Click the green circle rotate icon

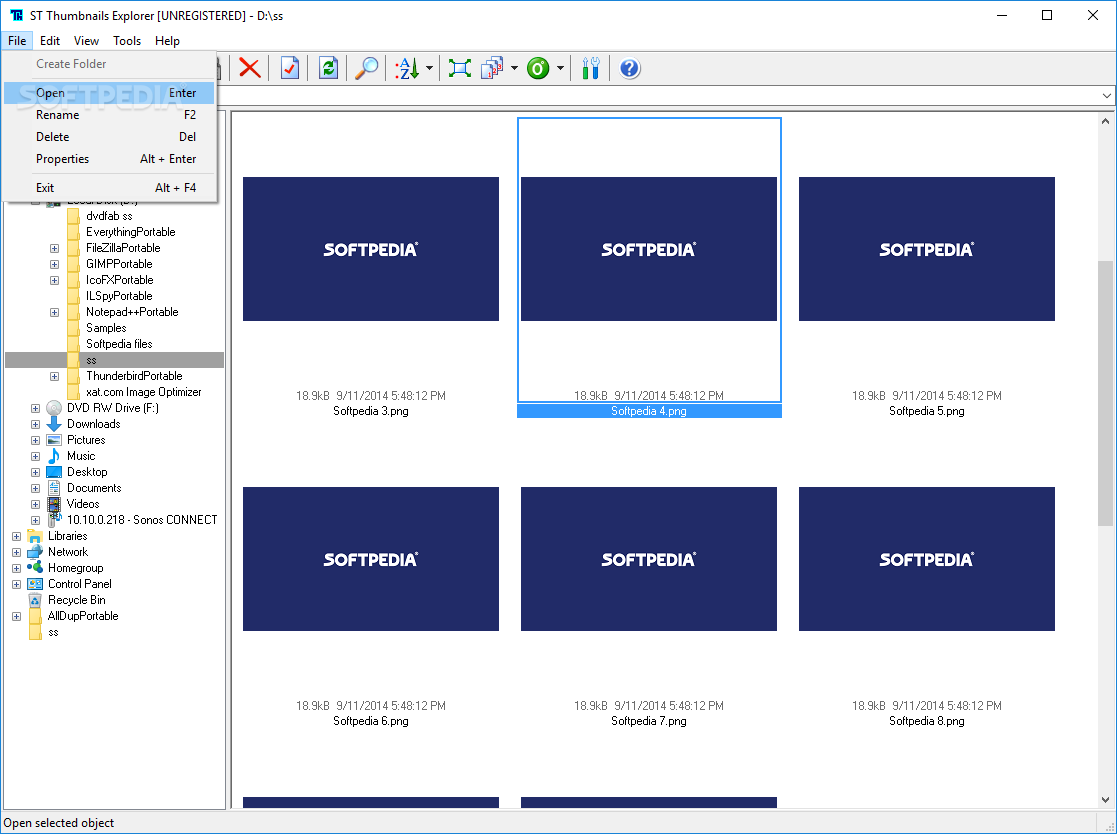[538, 68]
